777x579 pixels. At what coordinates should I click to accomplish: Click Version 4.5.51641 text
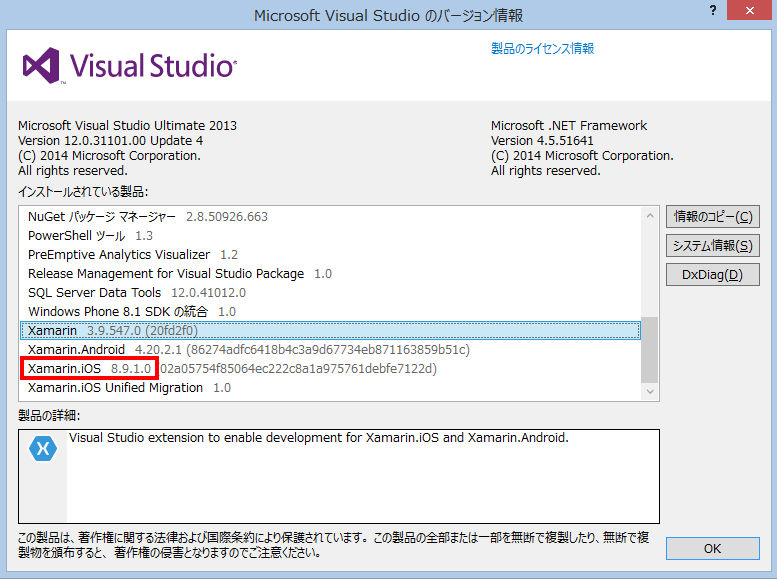pyautogui.click(x=542, y=141)
